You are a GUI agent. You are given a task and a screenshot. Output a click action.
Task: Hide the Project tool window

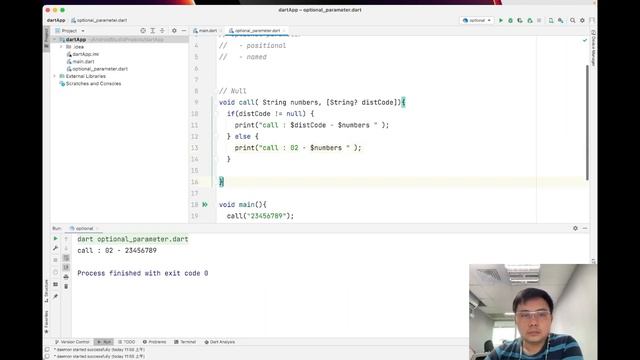point(184,31)
